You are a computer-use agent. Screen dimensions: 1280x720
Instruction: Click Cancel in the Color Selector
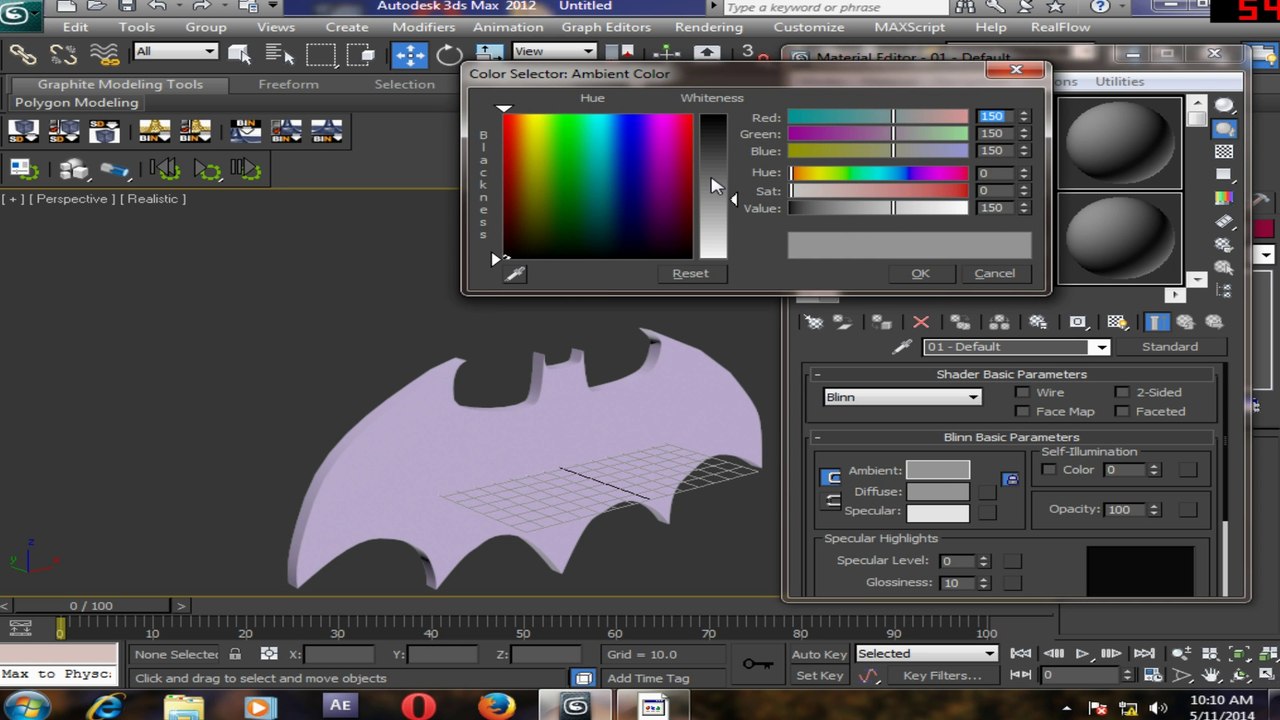pyautogui.click(x=994, y=274)
